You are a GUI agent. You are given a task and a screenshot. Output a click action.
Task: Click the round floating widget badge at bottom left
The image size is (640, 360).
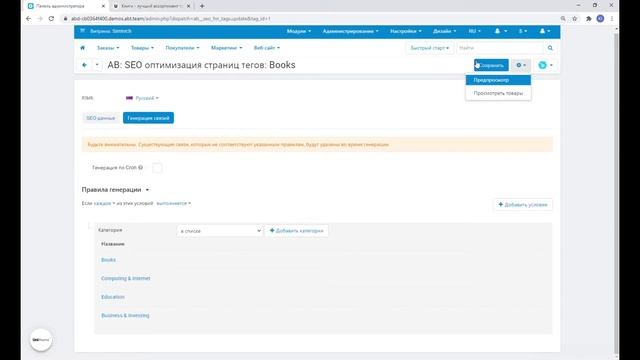tap(41, 340)
